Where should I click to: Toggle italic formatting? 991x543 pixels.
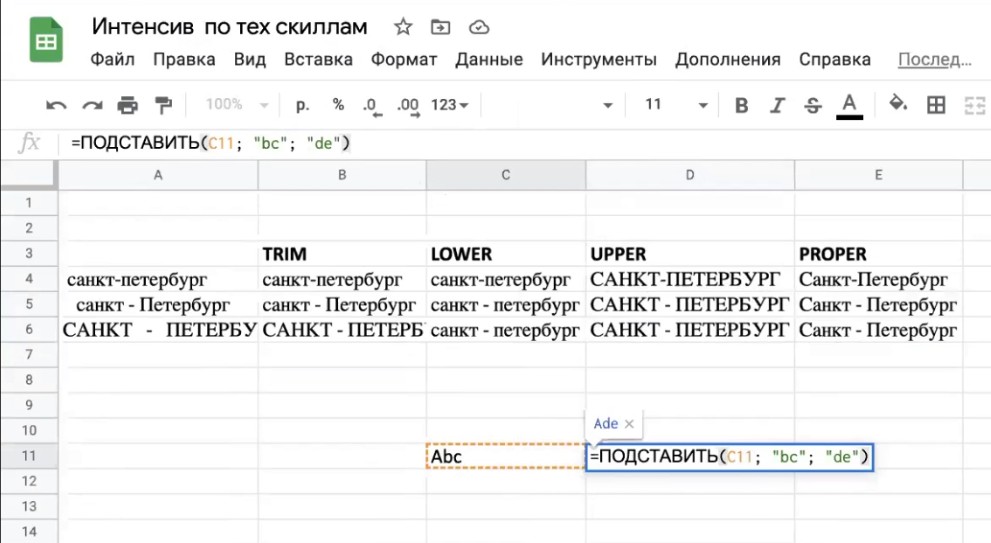[777, 105]
